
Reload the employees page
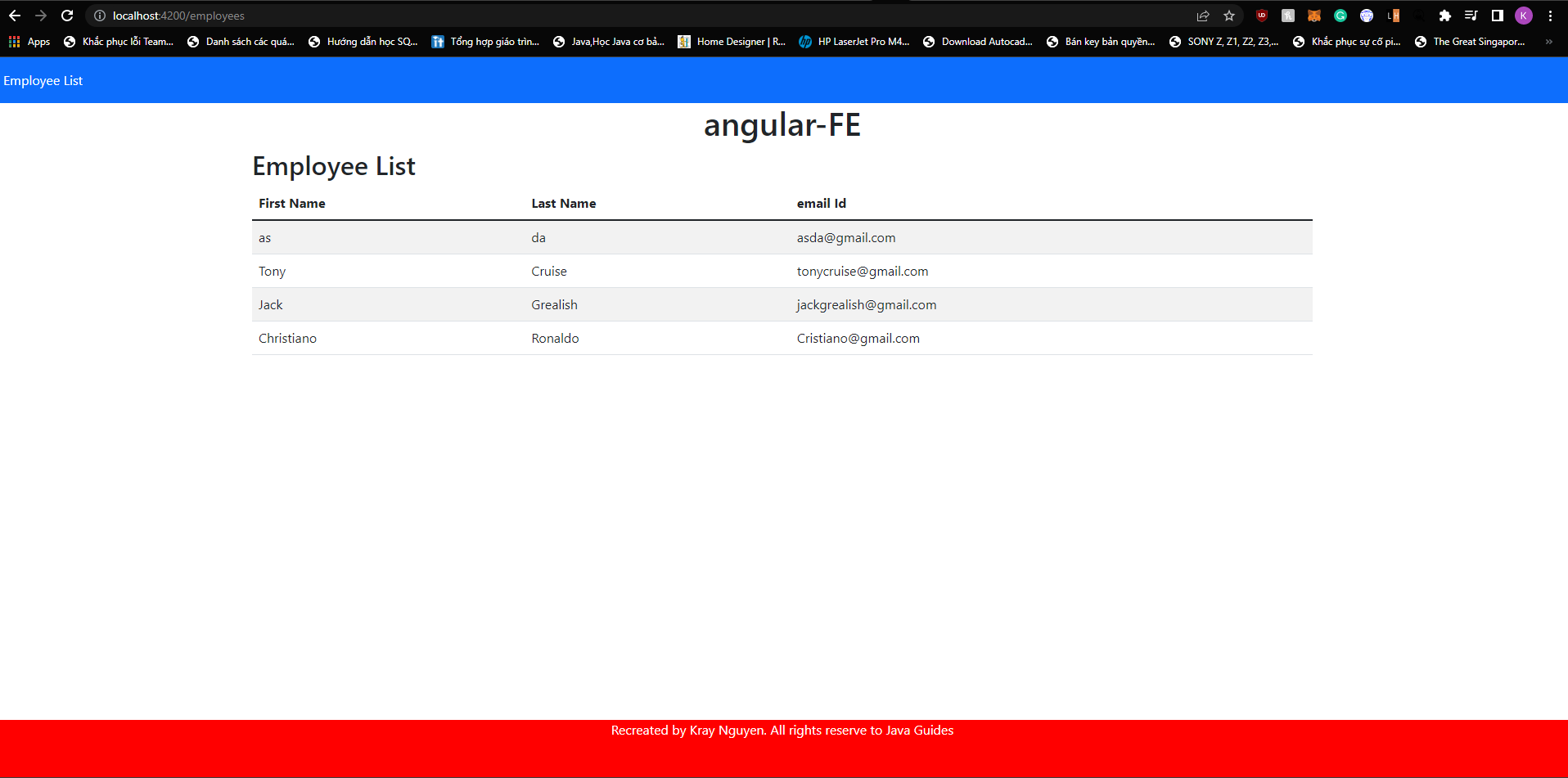pos(67,16)
